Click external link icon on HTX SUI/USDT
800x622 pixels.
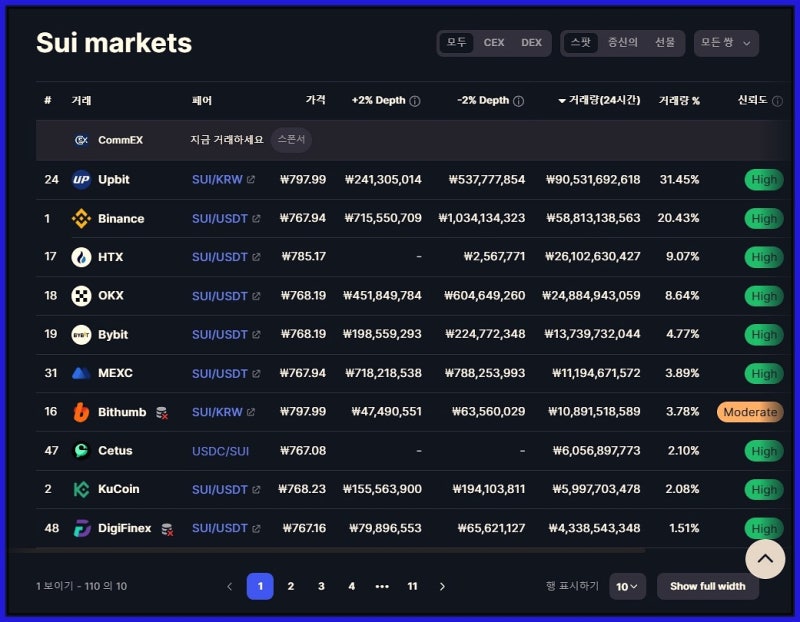point(256,257)
